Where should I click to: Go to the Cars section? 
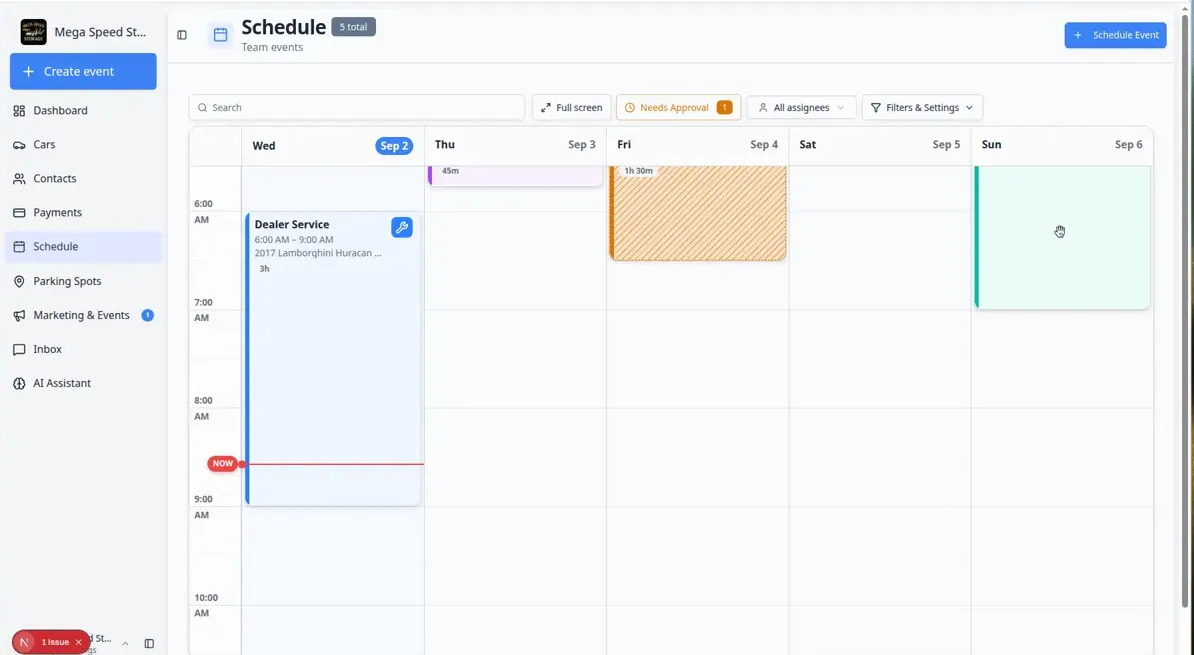[83, 145]
